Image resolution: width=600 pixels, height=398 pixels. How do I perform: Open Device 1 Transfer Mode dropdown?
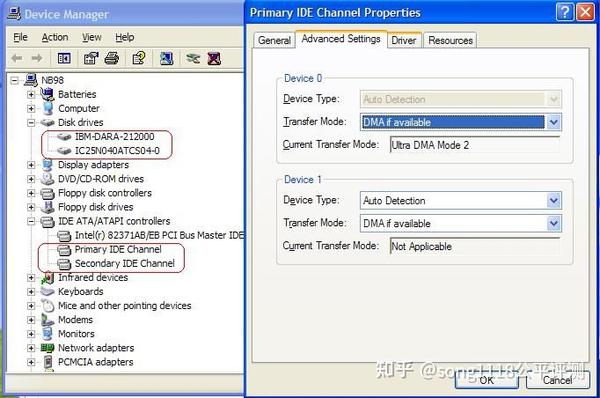point(553,223)
